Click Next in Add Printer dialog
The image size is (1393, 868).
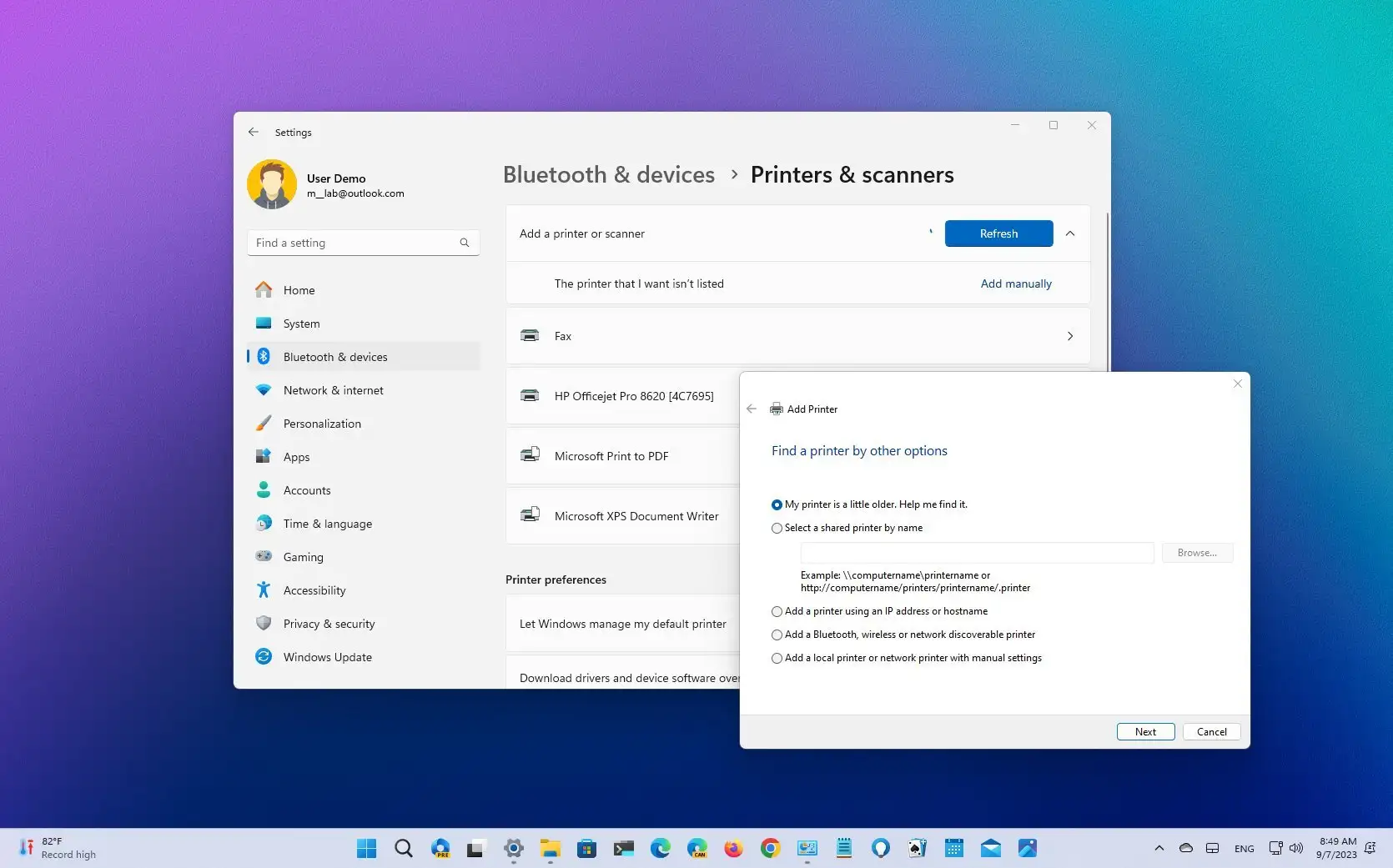(1145, 731)
